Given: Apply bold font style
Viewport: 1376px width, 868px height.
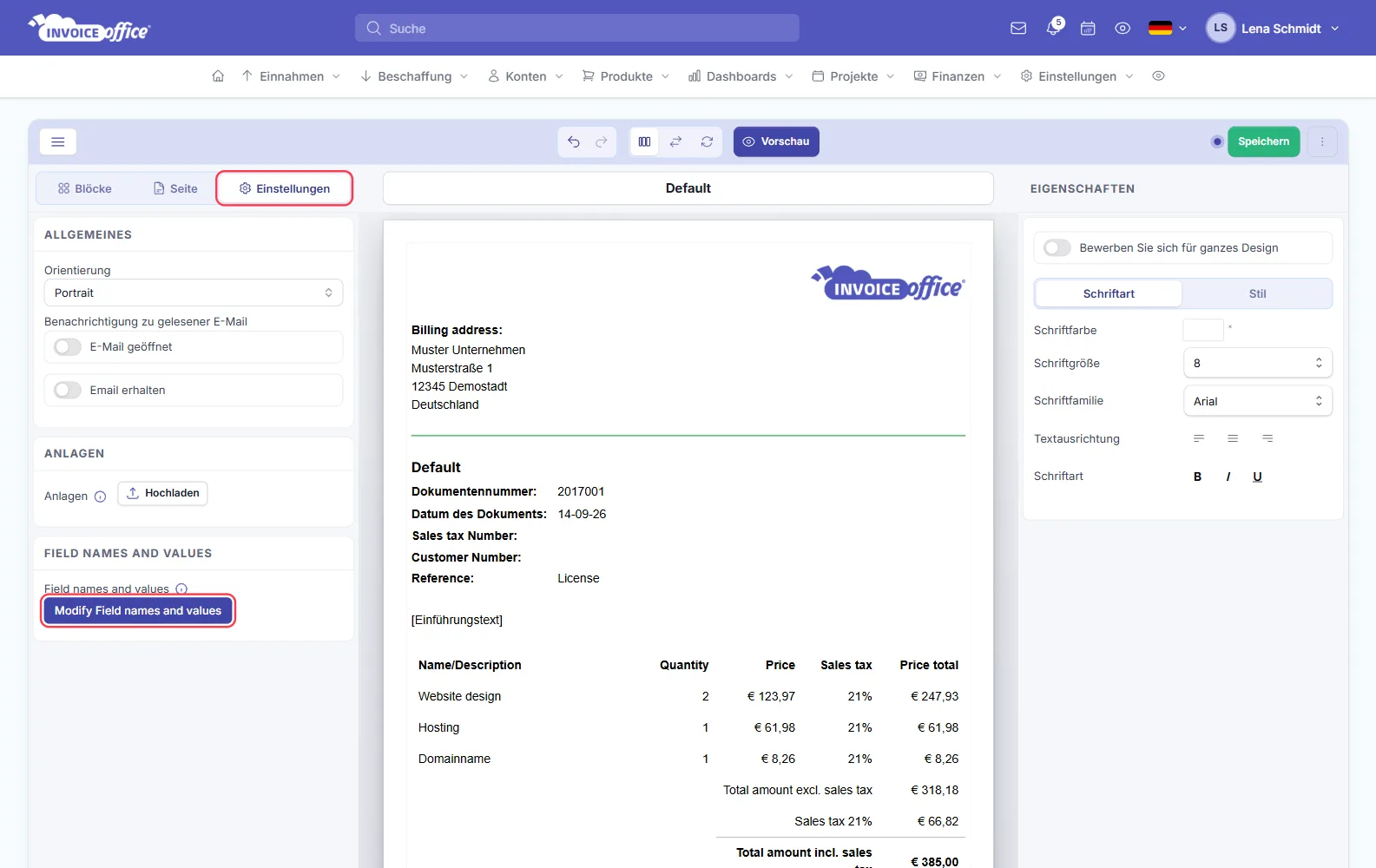Looking at the screenshot, I should [x=1198, y=477].
